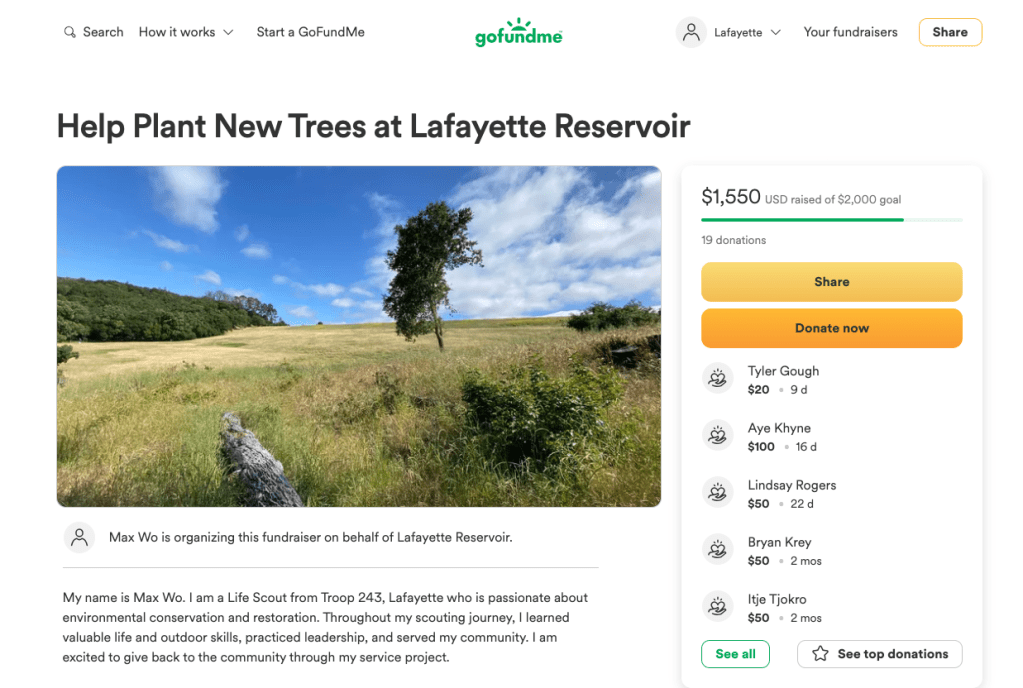Open Start a GoFundMe menu item

point(310,32)
